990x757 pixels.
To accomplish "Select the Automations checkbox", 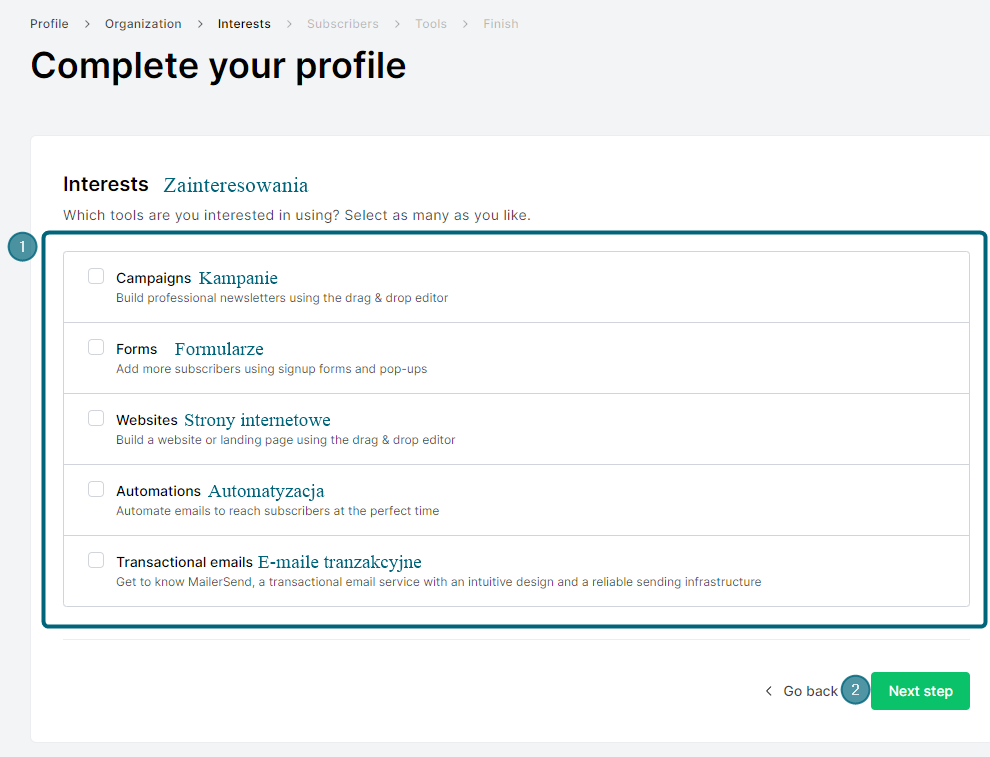I will (96, 489).
